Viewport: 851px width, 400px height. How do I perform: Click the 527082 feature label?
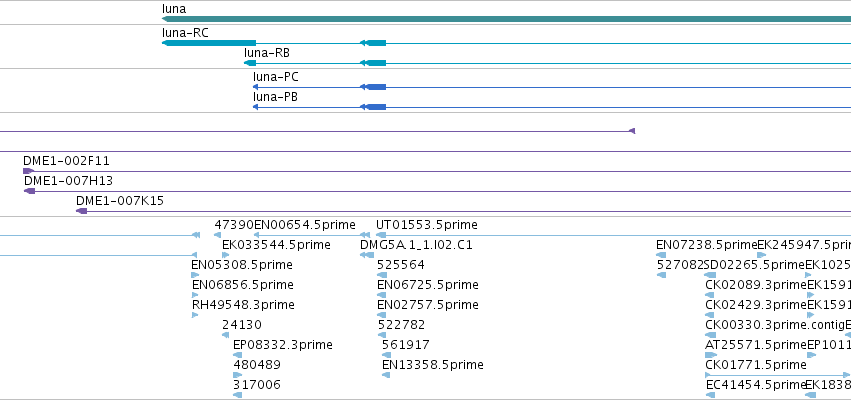click(x=680, y=265)
